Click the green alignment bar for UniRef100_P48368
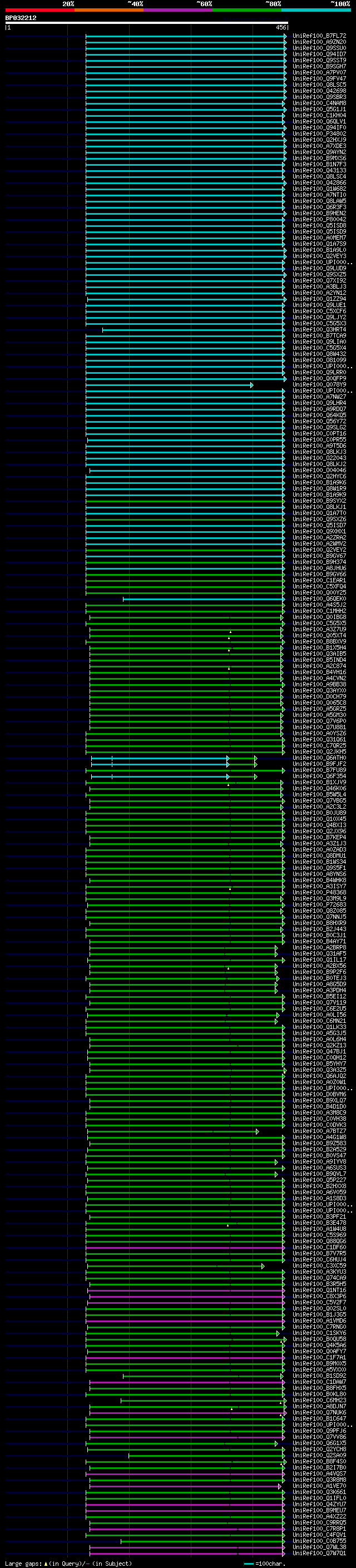The width and height of the screenshot is (356, 1568). tap(186, 893)
